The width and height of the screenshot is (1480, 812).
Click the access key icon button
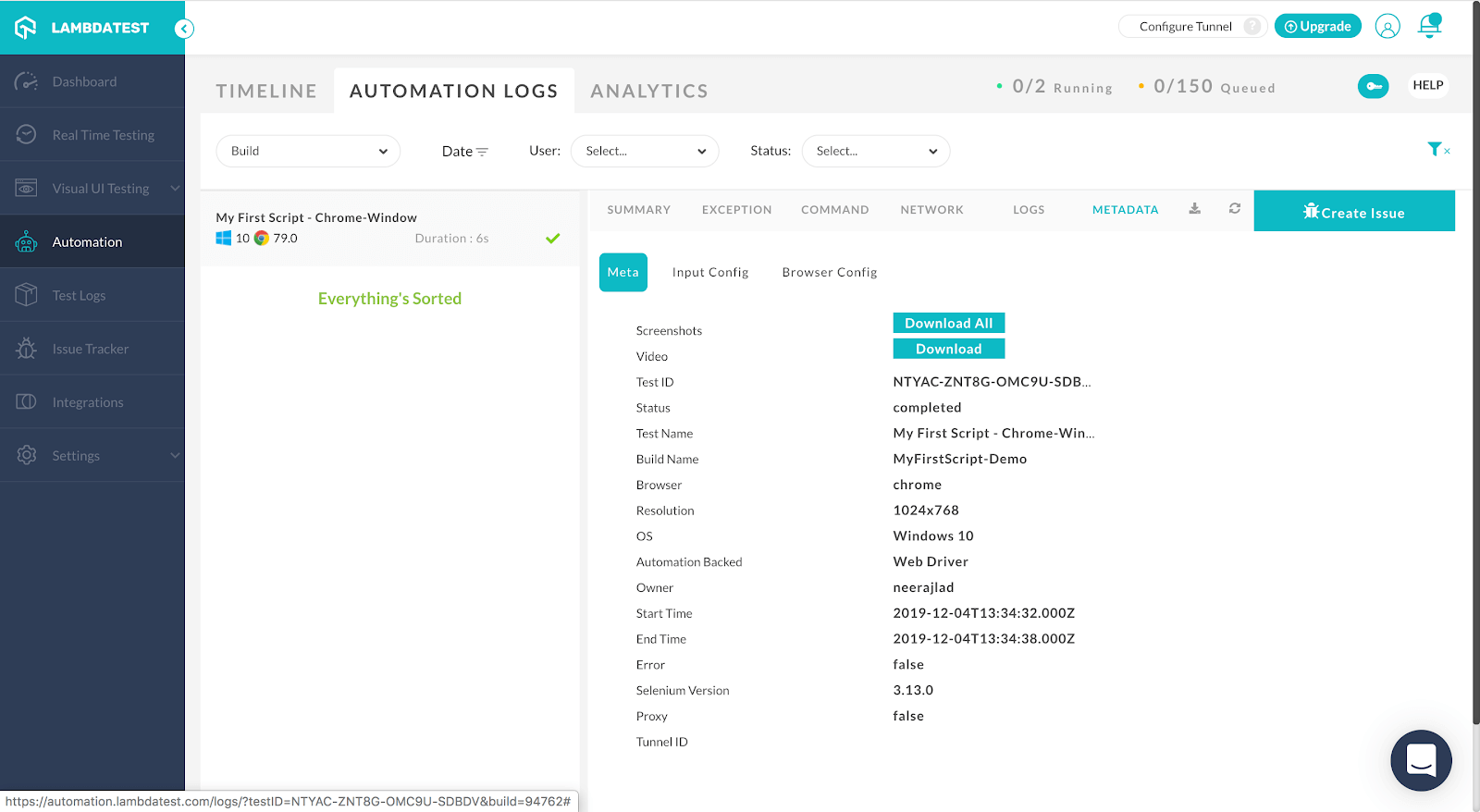pyautogui.click(x=1374, y=86)
